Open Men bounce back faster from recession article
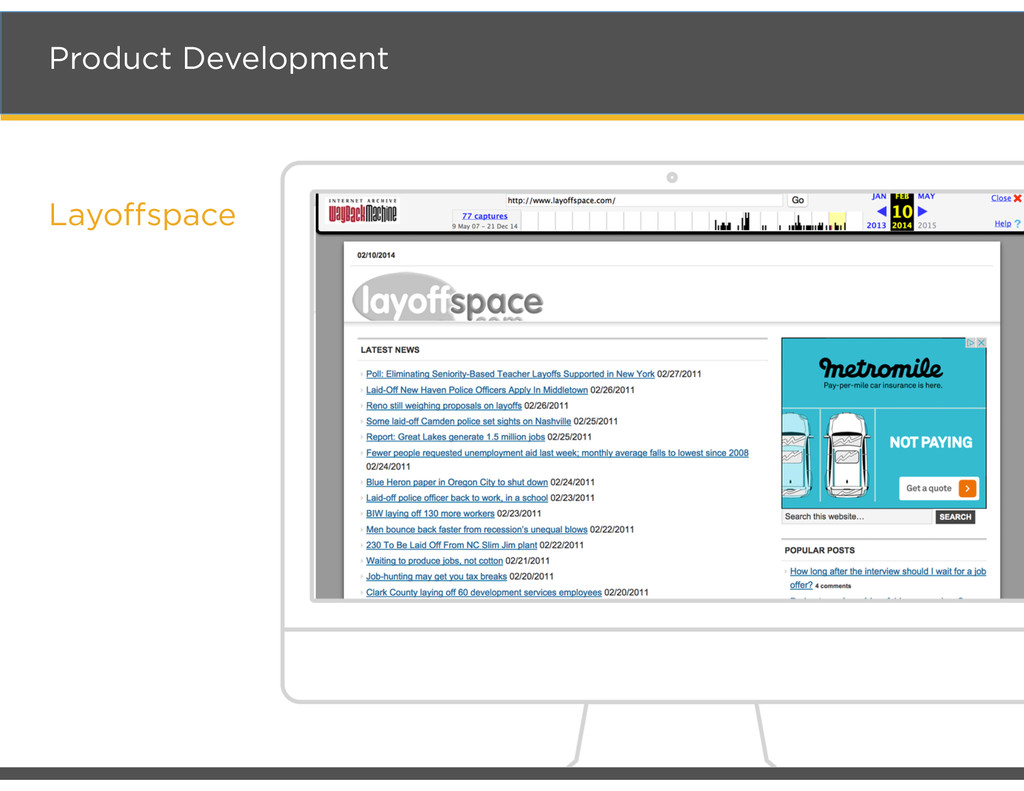 (x=476, y=530)
